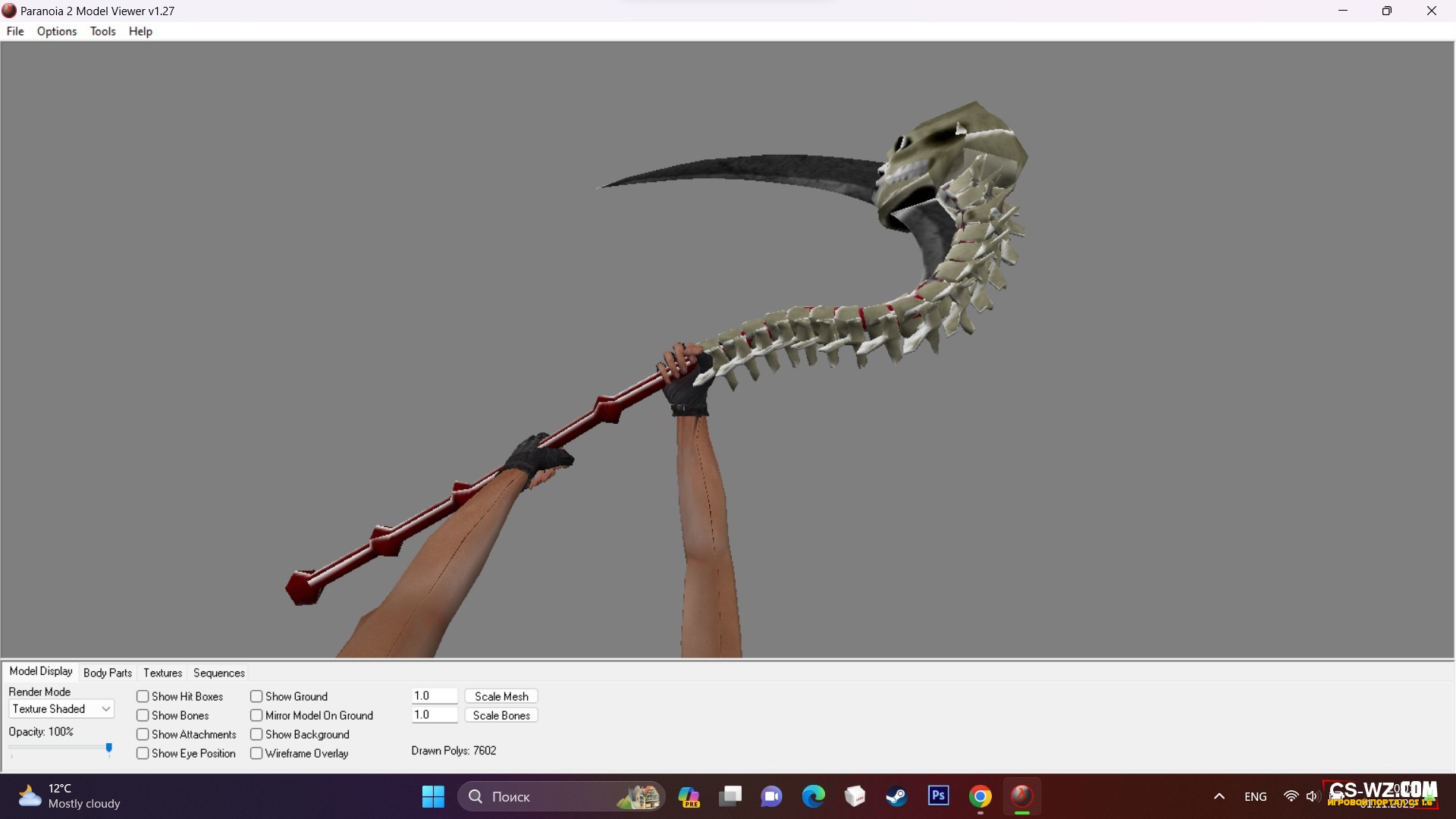The width and height of the screenshot is (1456, 819).
Task: Open the weather widget on the taskbar
Action: click(70, 796)
